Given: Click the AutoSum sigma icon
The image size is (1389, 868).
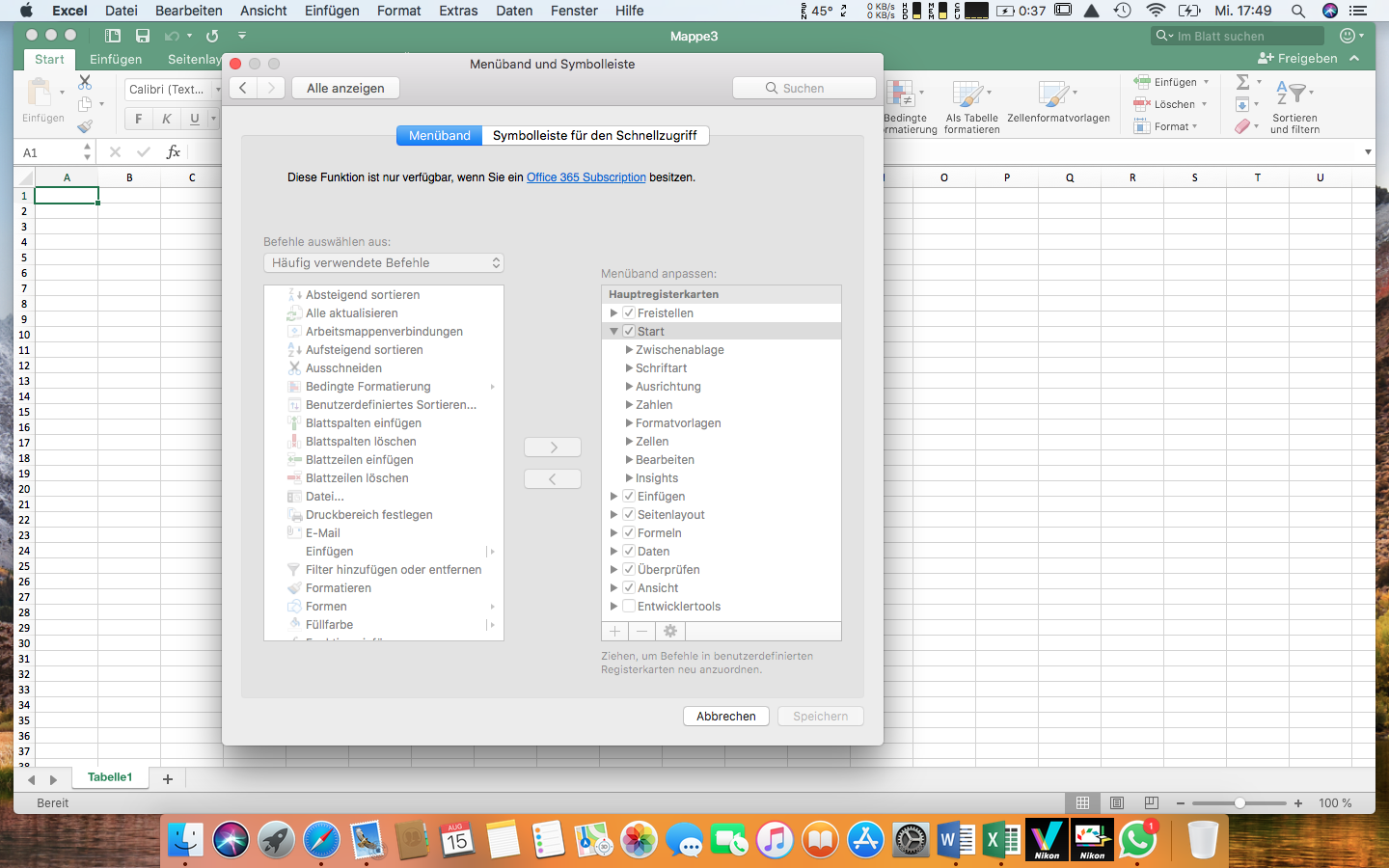Looking at the screenshot, I should (x=1242, y=82).
